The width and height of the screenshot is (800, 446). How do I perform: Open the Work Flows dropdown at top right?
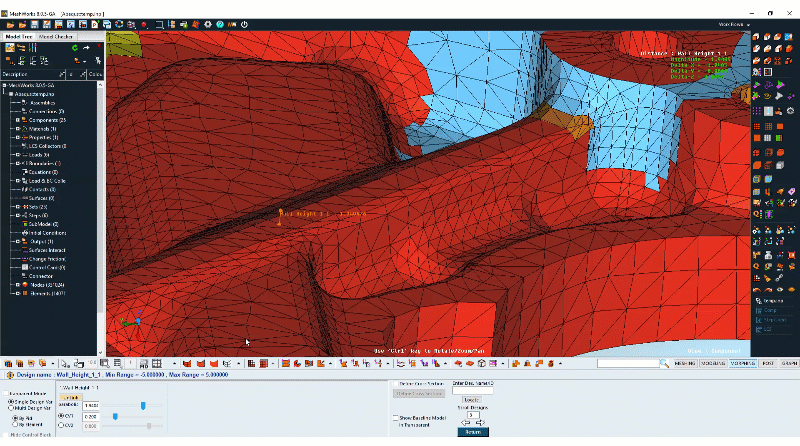[732, 24]
